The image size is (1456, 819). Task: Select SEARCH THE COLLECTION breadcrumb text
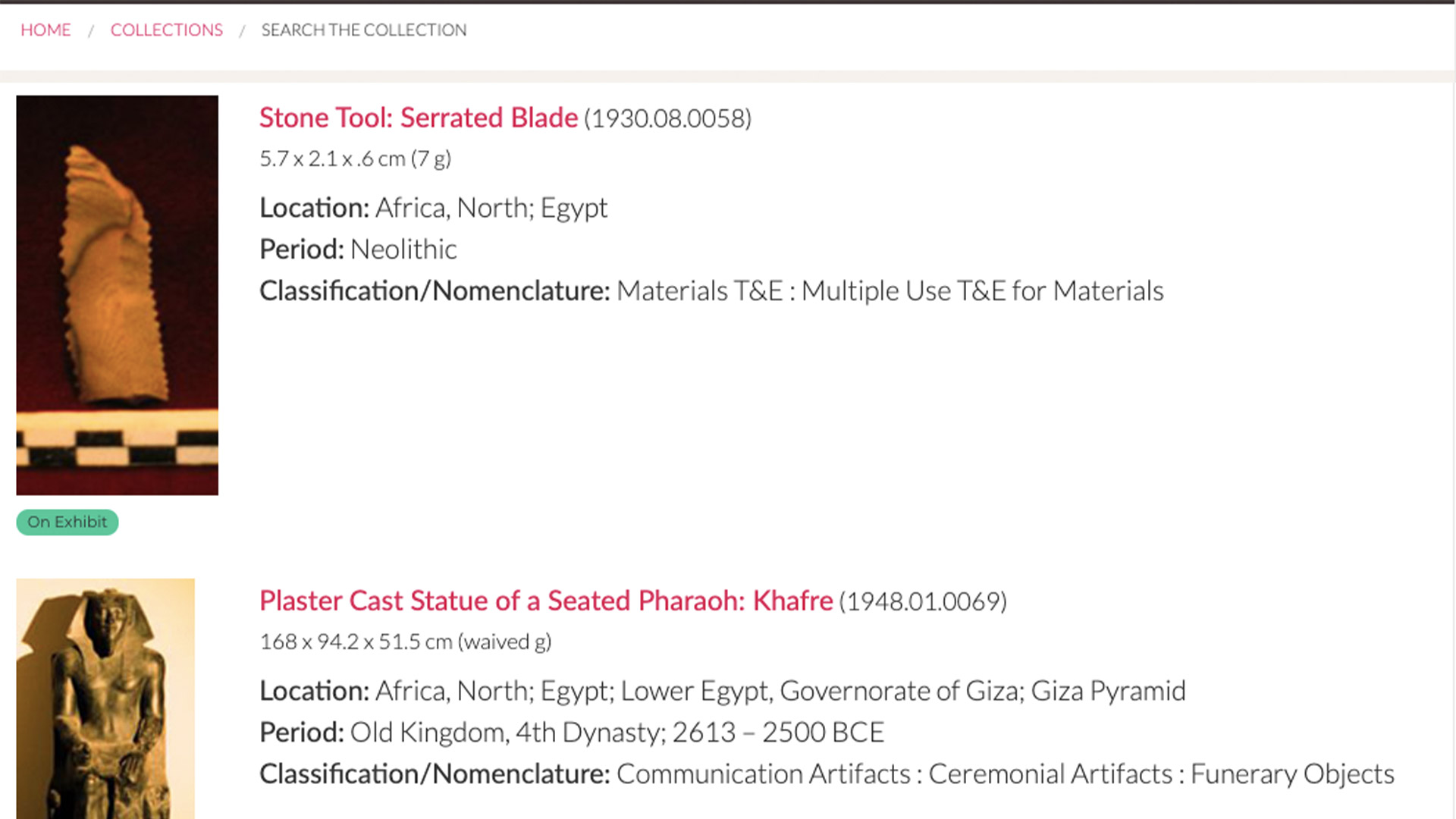(364, 30)
